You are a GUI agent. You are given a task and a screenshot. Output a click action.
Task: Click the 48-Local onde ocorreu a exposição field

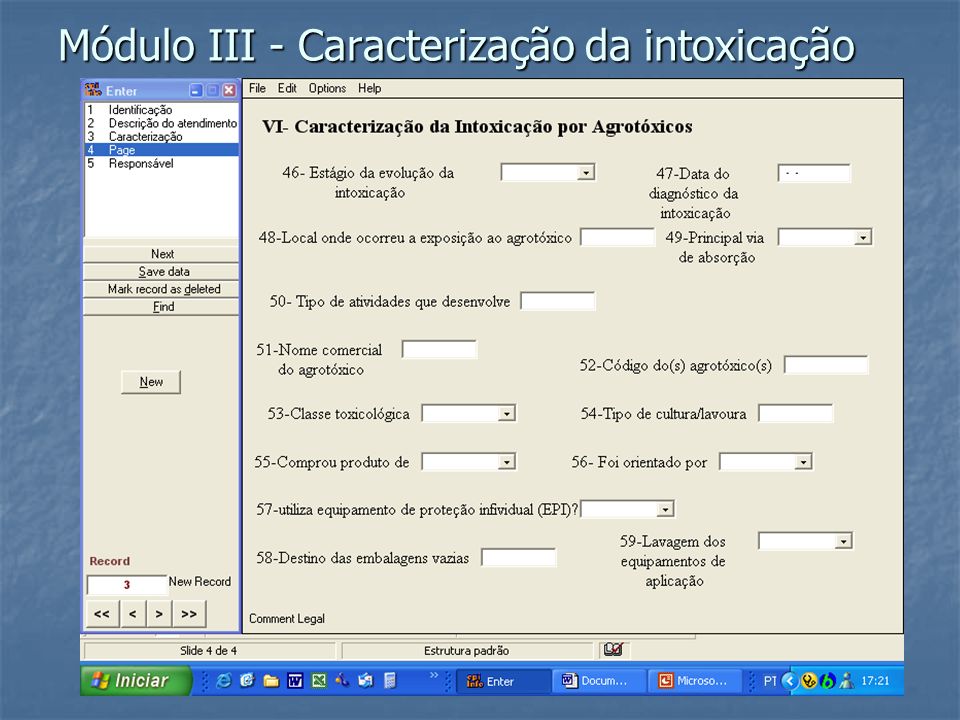point(617,238)
